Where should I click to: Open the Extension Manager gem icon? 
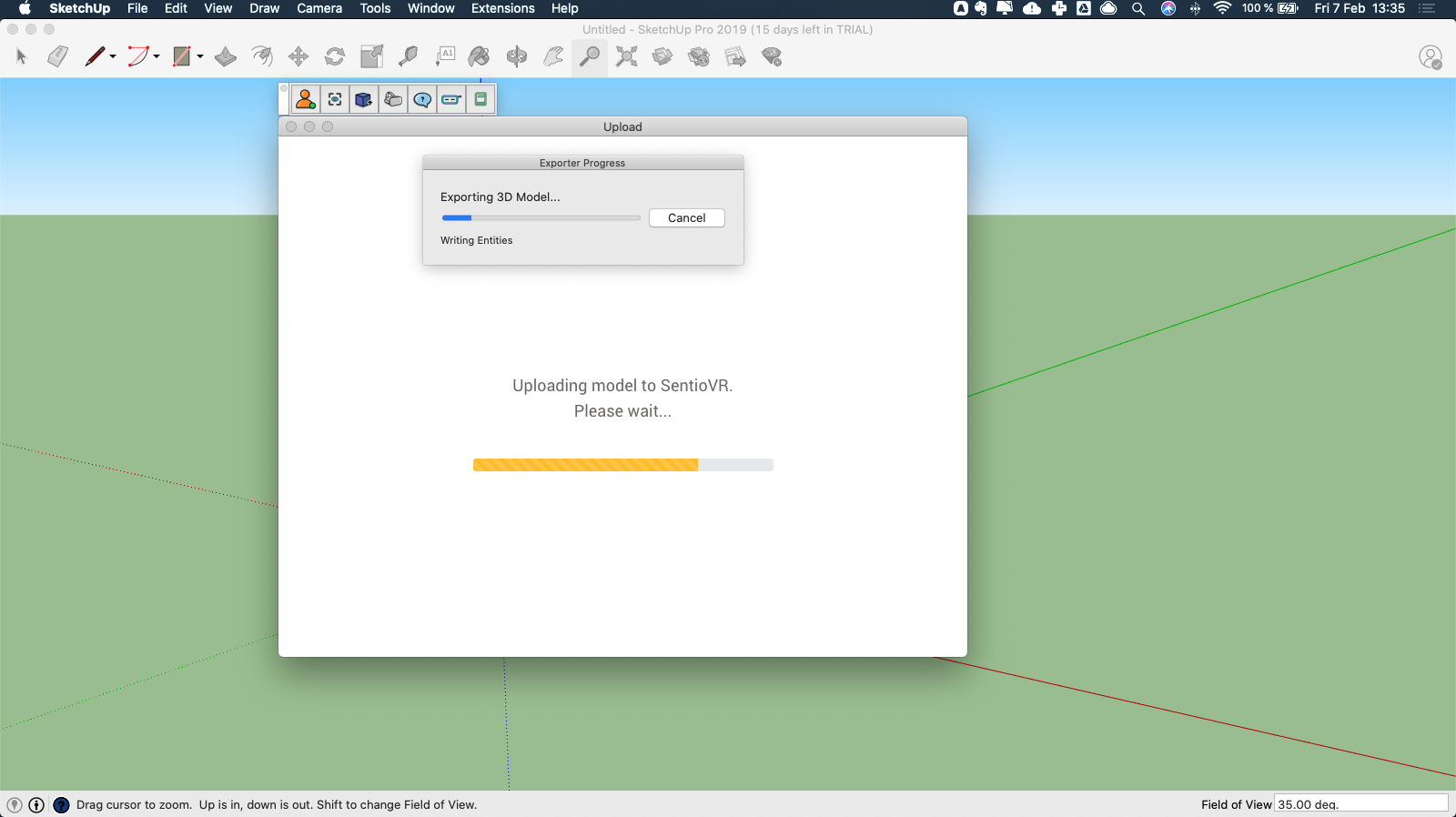(772, 56)
